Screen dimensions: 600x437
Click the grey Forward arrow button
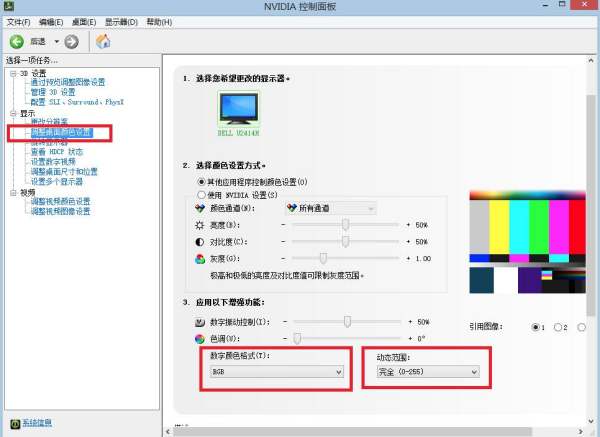(71, 42)
